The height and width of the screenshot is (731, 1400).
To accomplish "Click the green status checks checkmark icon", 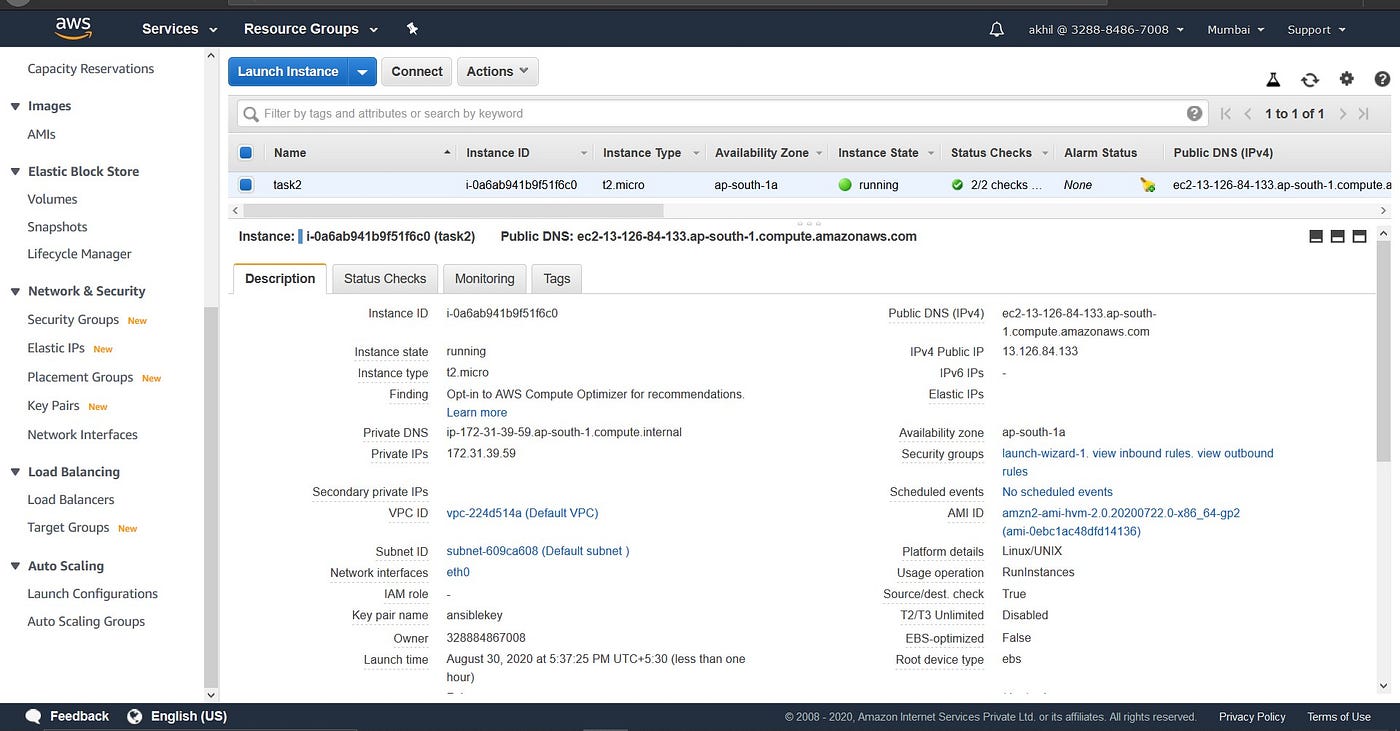I will pyautogui.click(x=958, y=185).
